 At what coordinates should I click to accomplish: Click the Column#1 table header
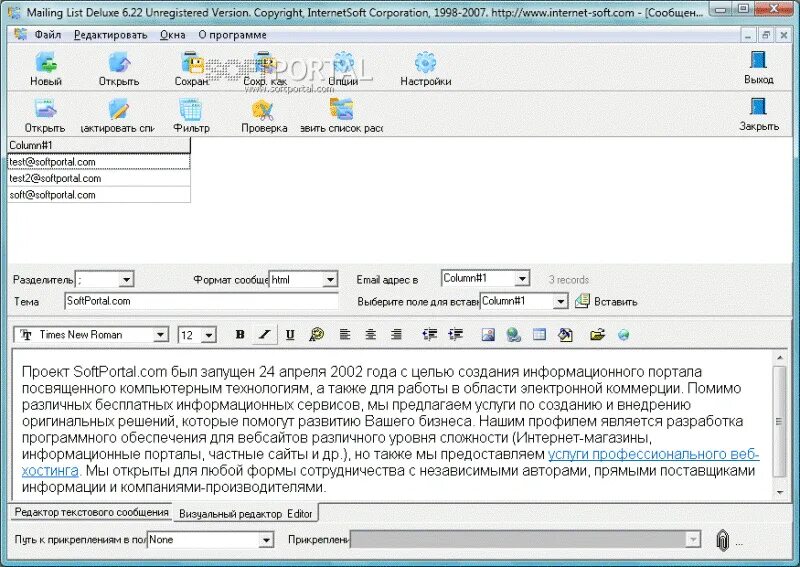99,145
